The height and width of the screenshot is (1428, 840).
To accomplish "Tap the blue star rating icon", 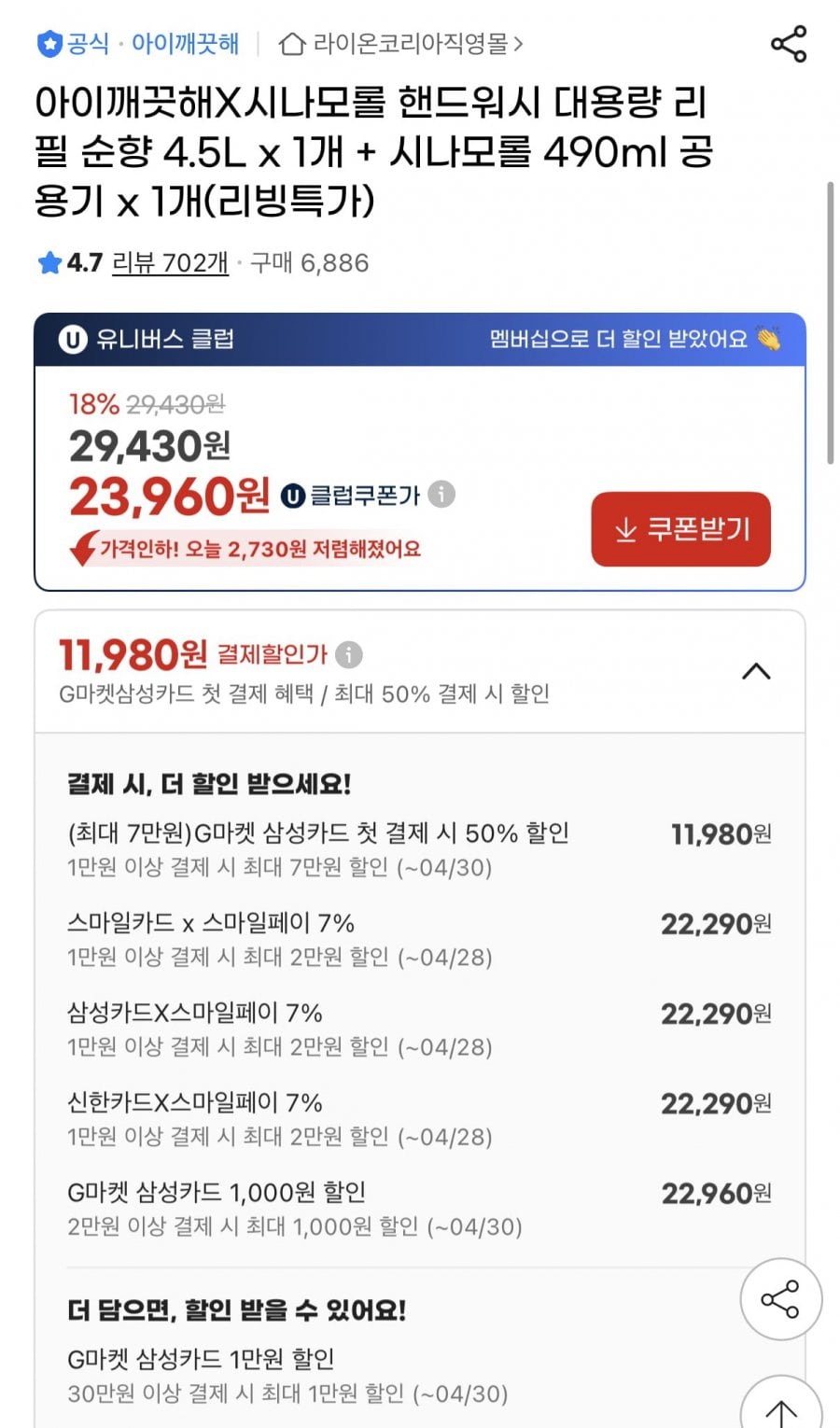I will pyautogui.click(x=49, y=263).
